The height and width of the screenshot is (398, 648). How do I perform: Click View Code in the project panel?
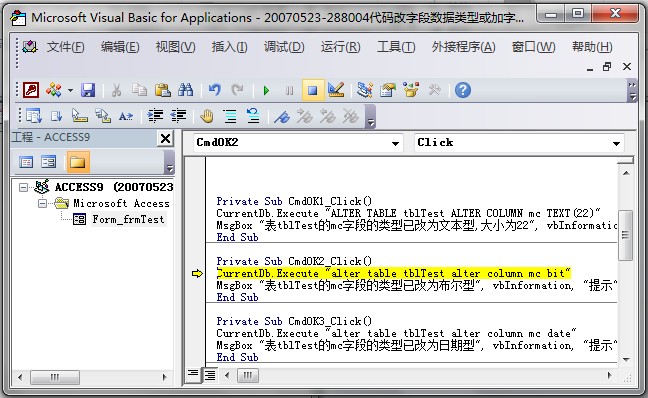[x=26, y=162]
